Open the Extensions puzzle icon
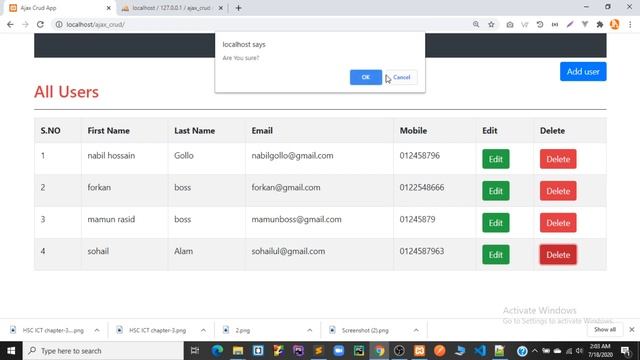640x360 pixels. click(600, 24)
